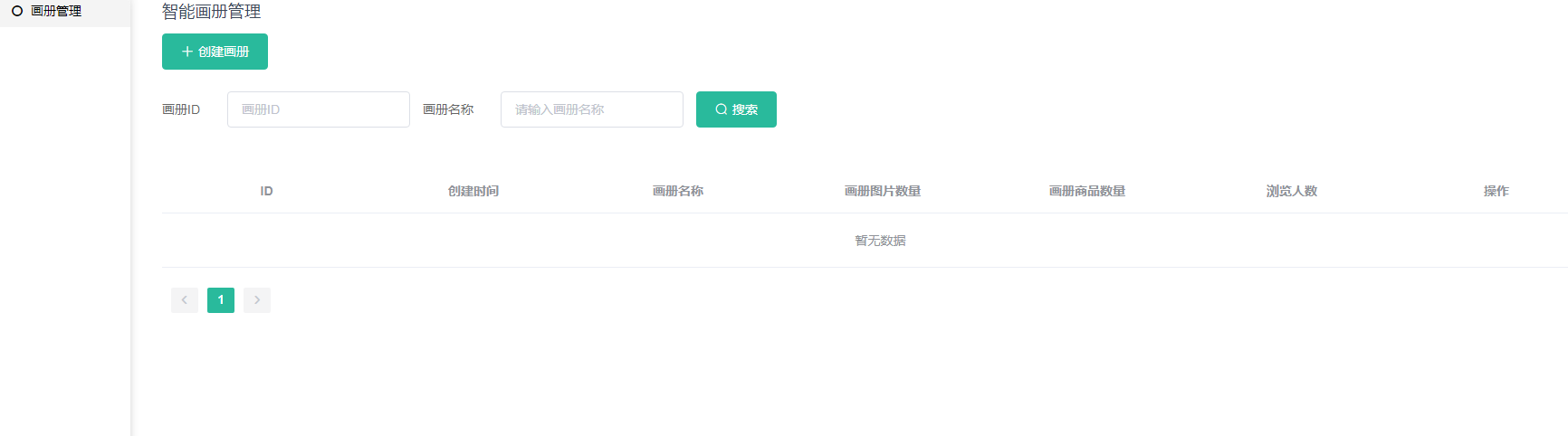Select the 画册商品数量 column header

(1086, 191)
